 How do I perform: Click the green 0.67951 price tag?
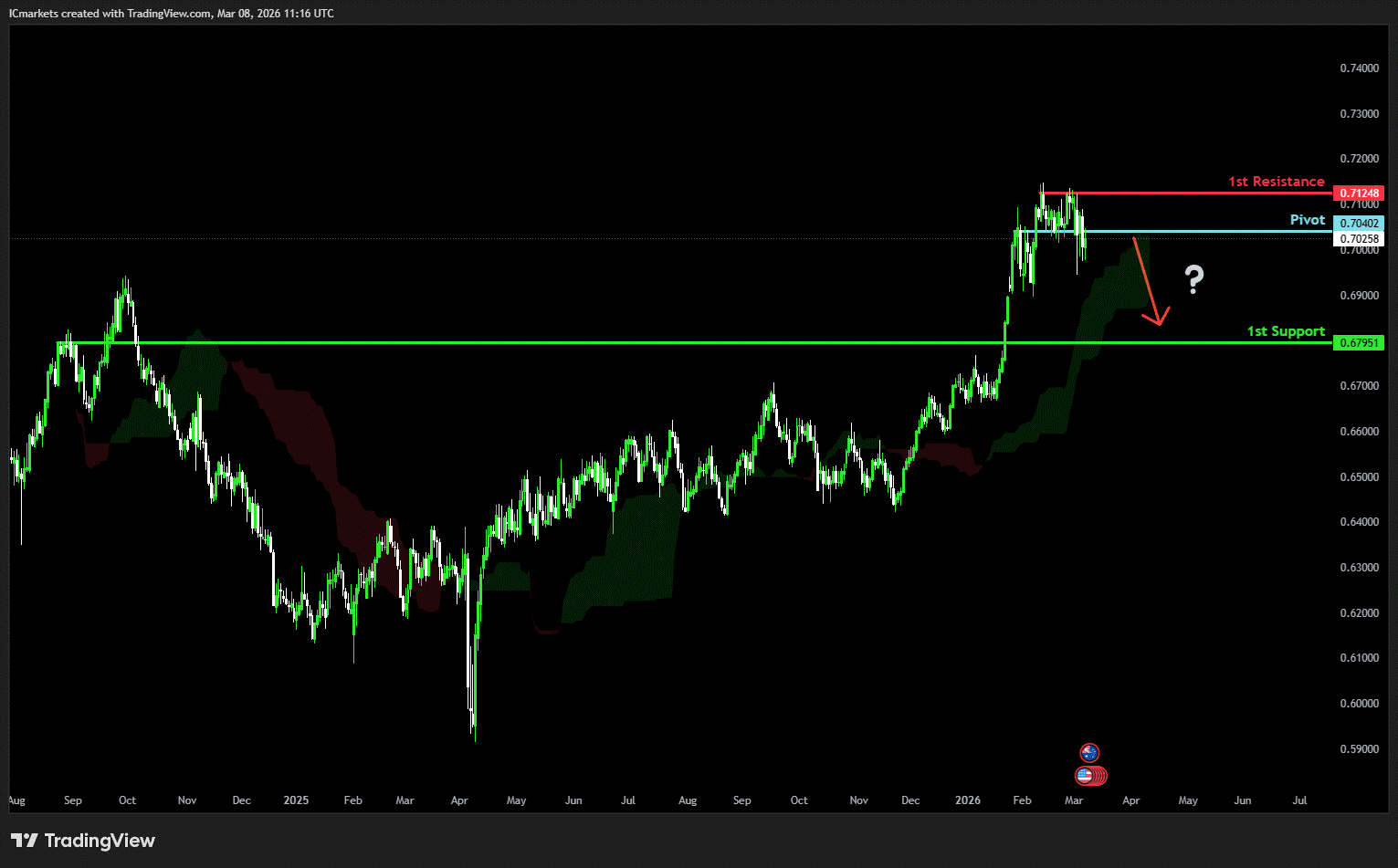[x=1359, y=343]
